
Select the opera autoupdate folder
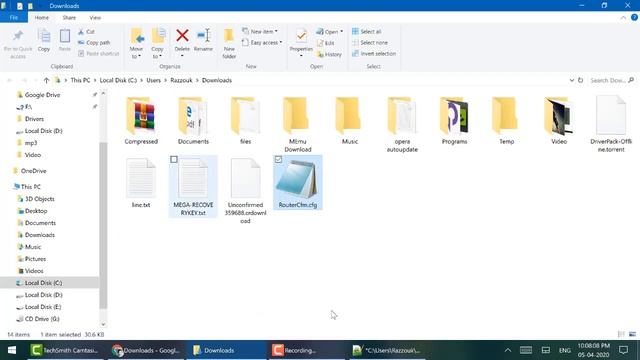click(402, 125)
